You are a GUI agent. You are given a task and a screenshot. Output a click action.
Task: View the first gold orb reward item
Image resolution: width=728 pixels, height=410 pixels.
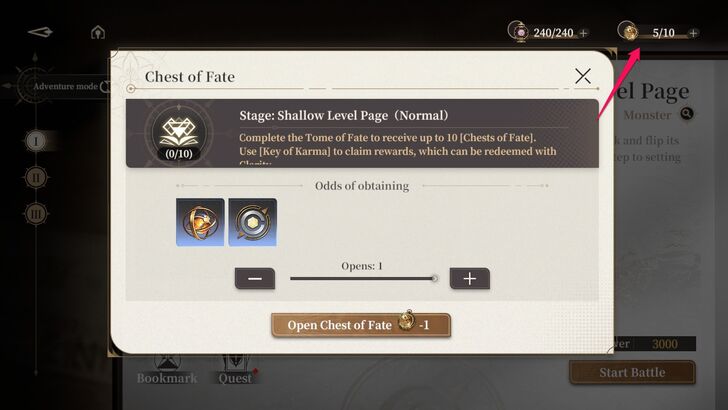(x=200, y=222)
